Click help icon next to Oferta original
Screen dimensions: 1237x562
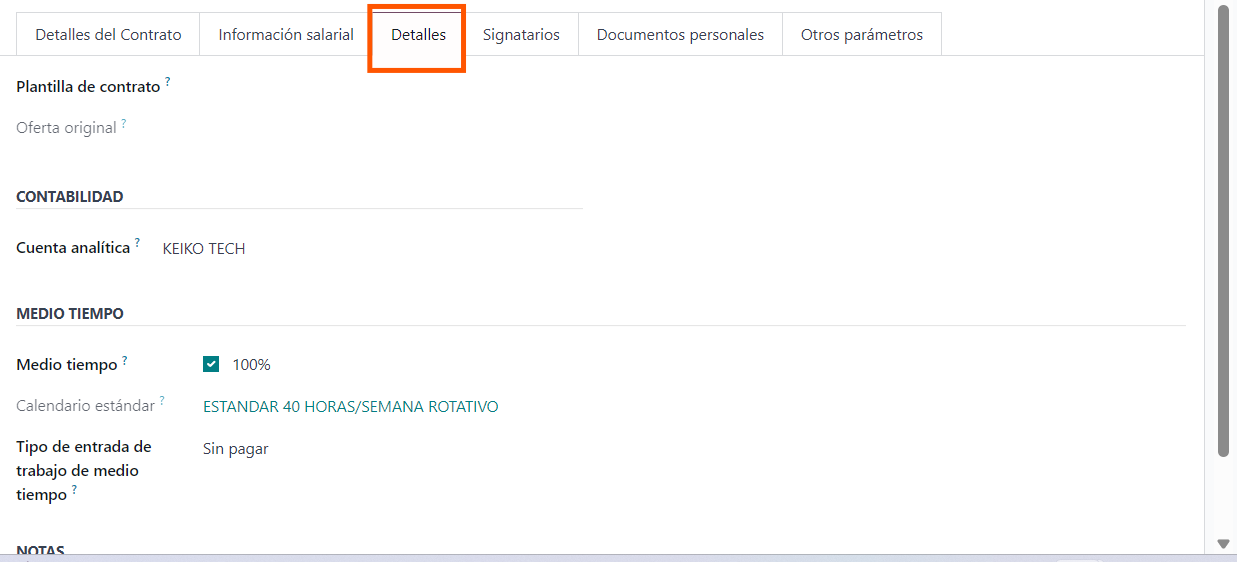(124, 123)
